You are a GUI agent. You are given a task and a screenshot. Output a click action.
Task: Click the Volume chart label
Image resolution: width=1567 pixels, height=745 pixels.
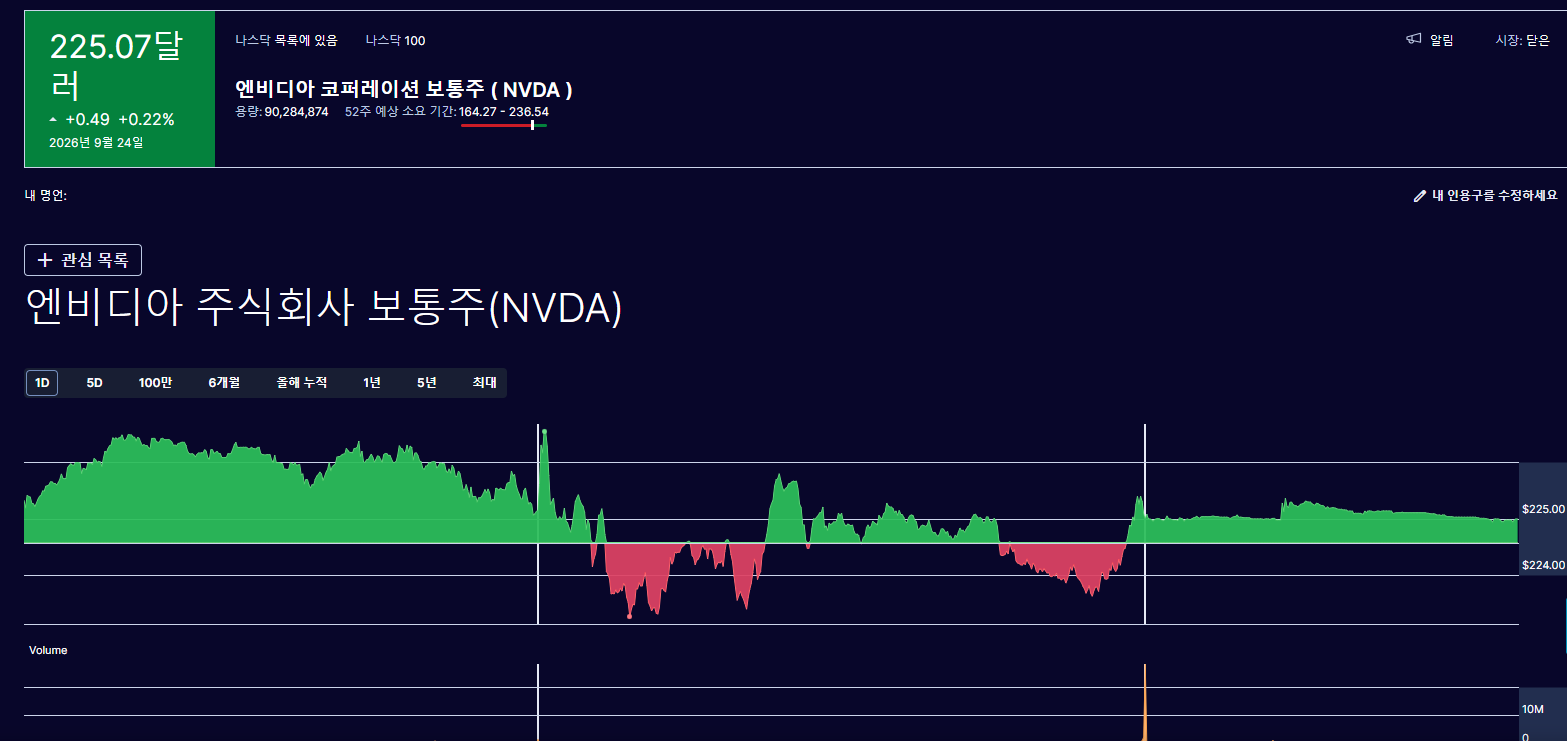pos(48,650)
